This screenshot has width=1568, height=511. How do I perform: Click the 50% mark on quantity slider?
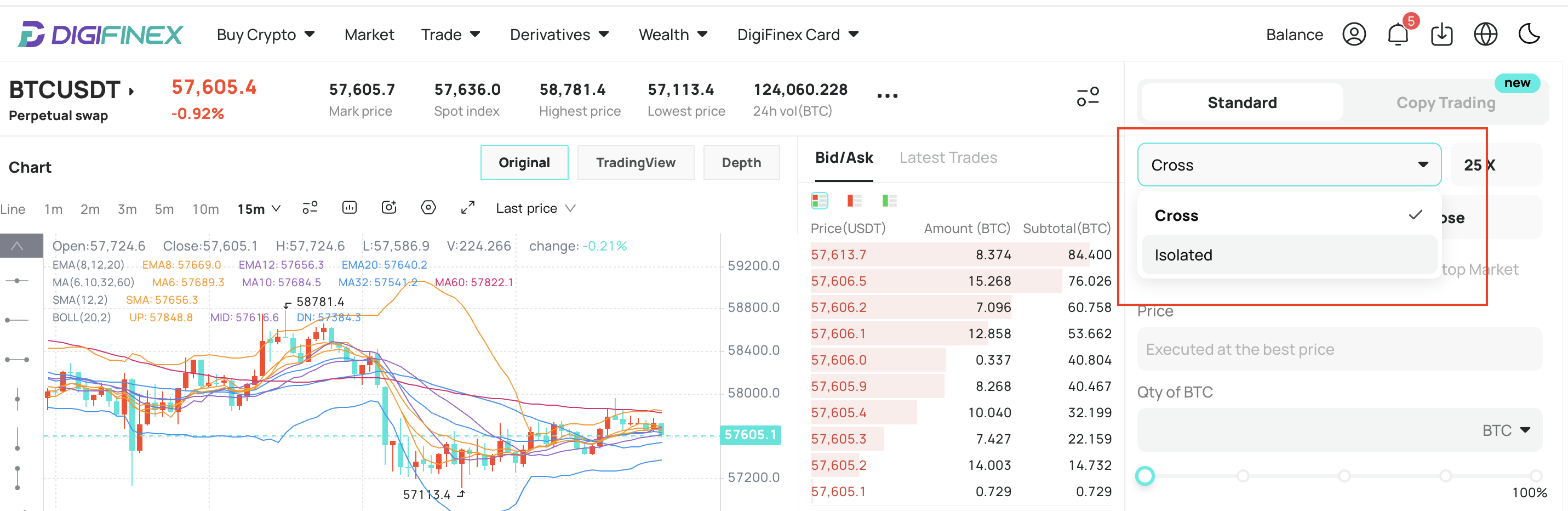1344,476
